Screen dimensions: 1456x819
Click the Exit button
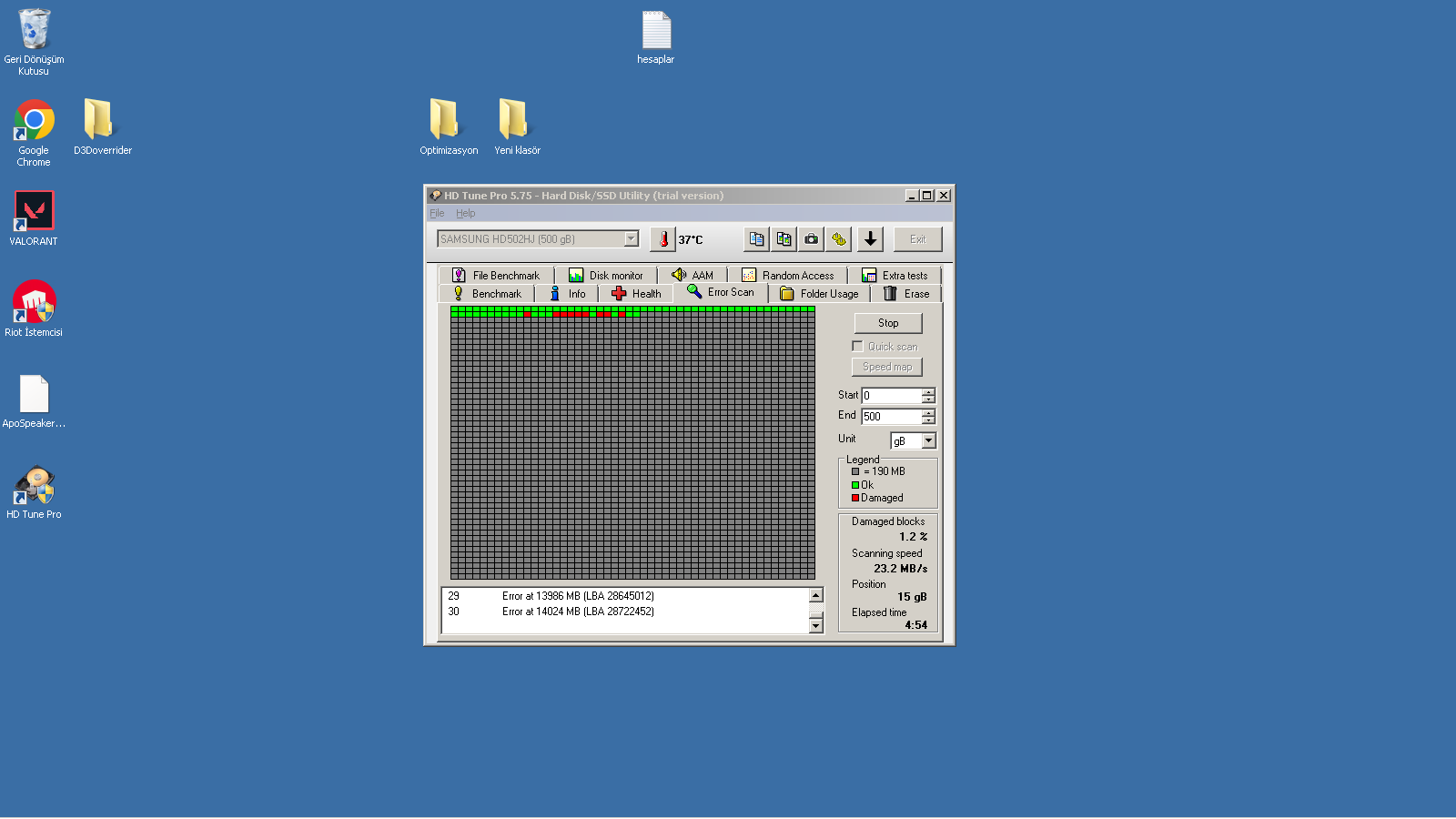tap(918, 239)
